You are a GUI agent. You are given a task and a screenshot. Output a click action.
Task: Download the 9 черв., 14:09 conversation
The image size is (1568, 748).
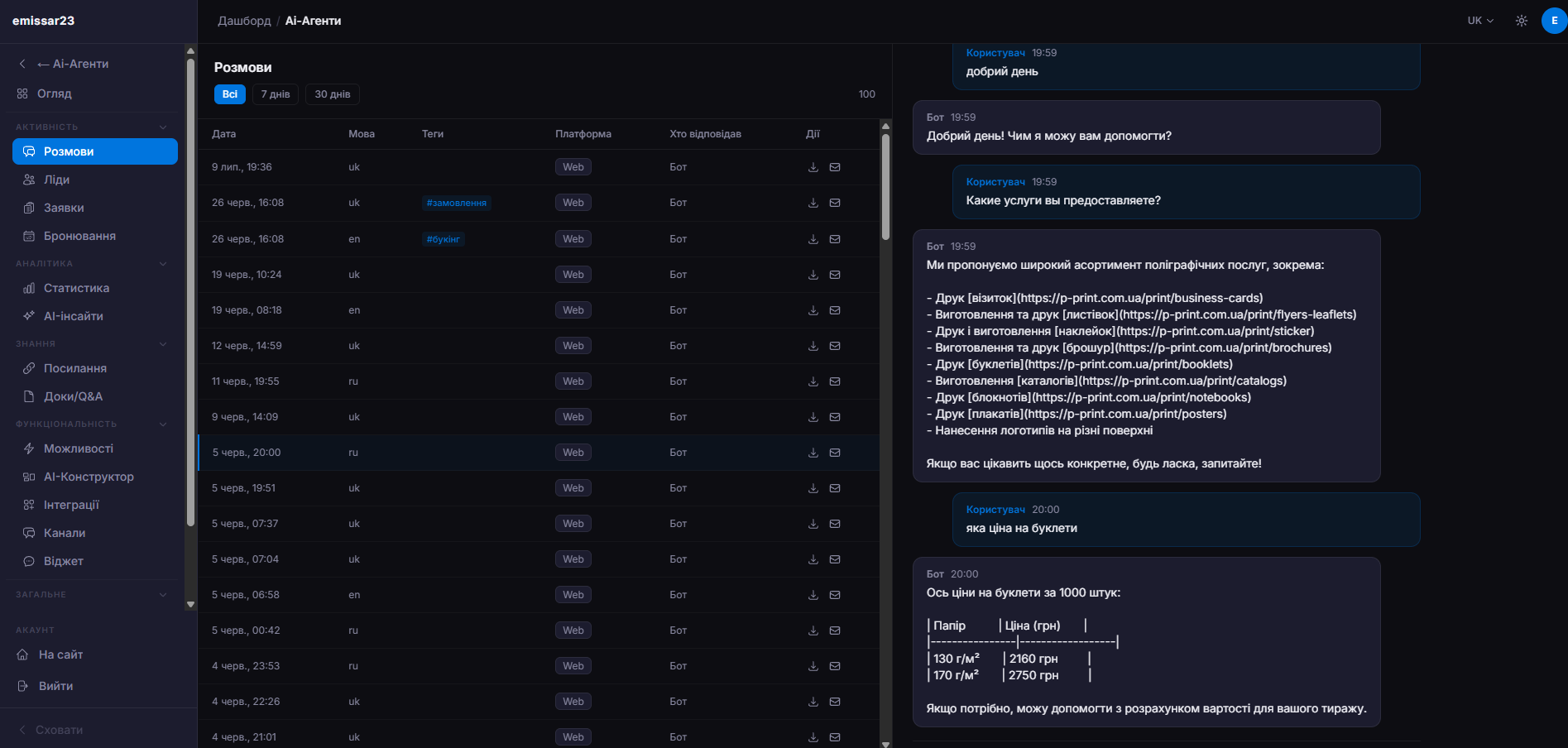point(813,417)
